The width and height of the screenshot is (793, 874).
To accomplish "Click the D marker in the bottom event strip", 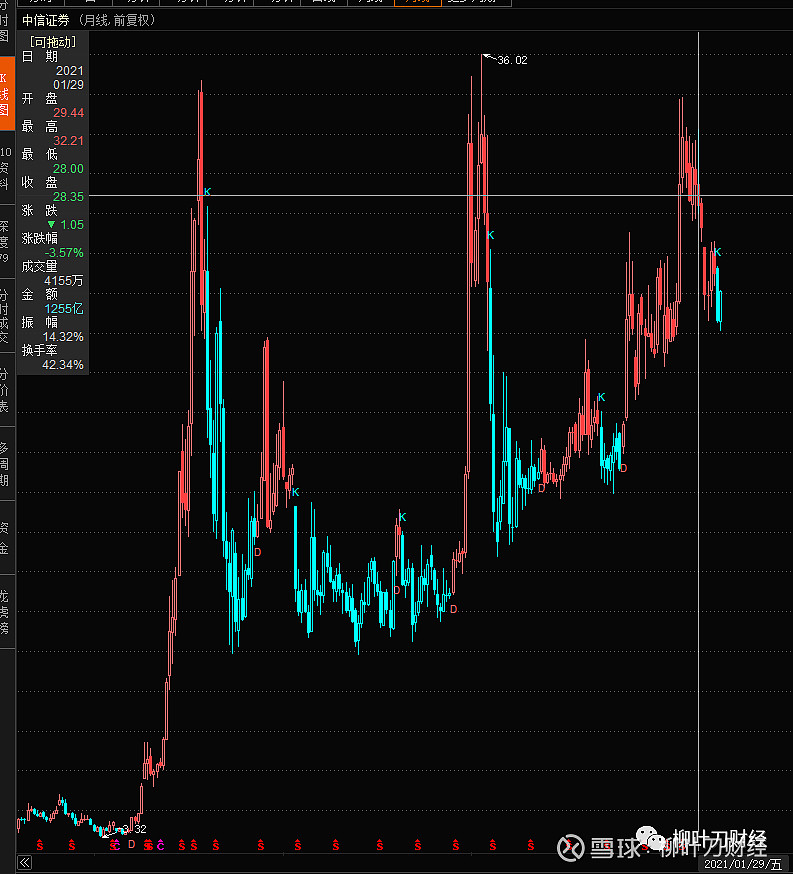I will tap(132, 844).
